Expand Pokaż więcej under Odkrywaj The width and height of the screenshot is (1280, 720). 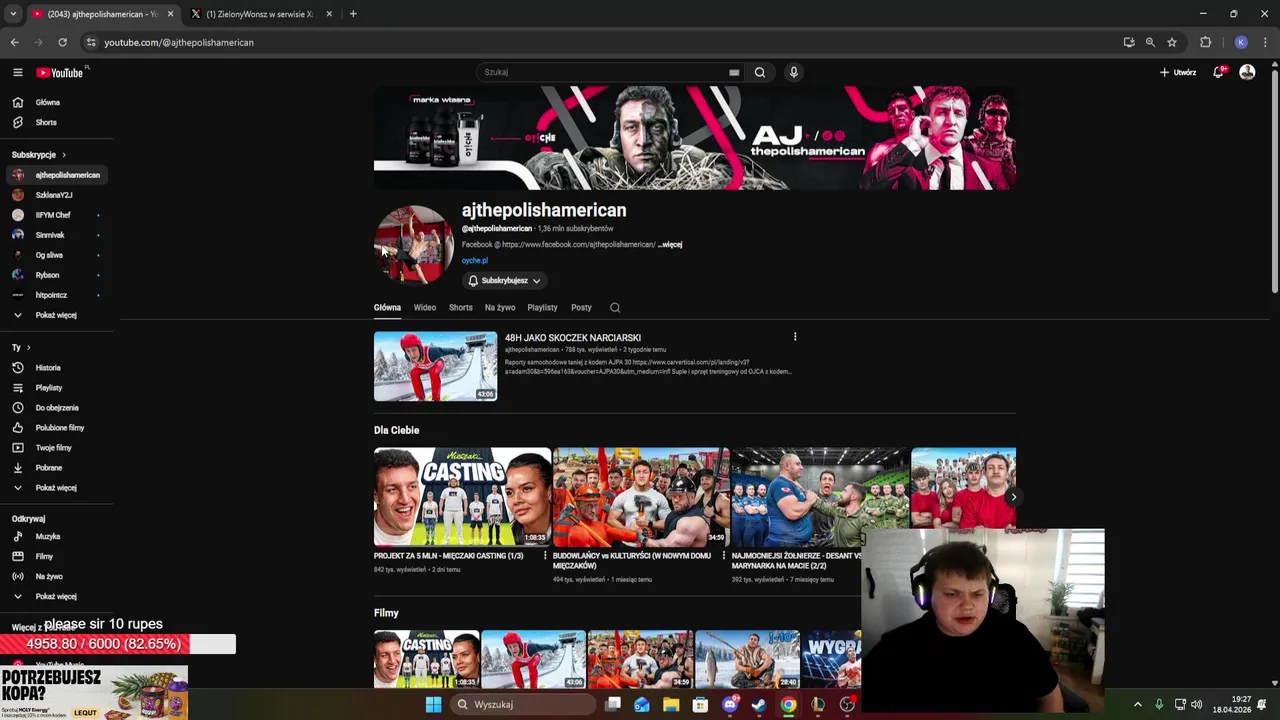tap(57, 597)
